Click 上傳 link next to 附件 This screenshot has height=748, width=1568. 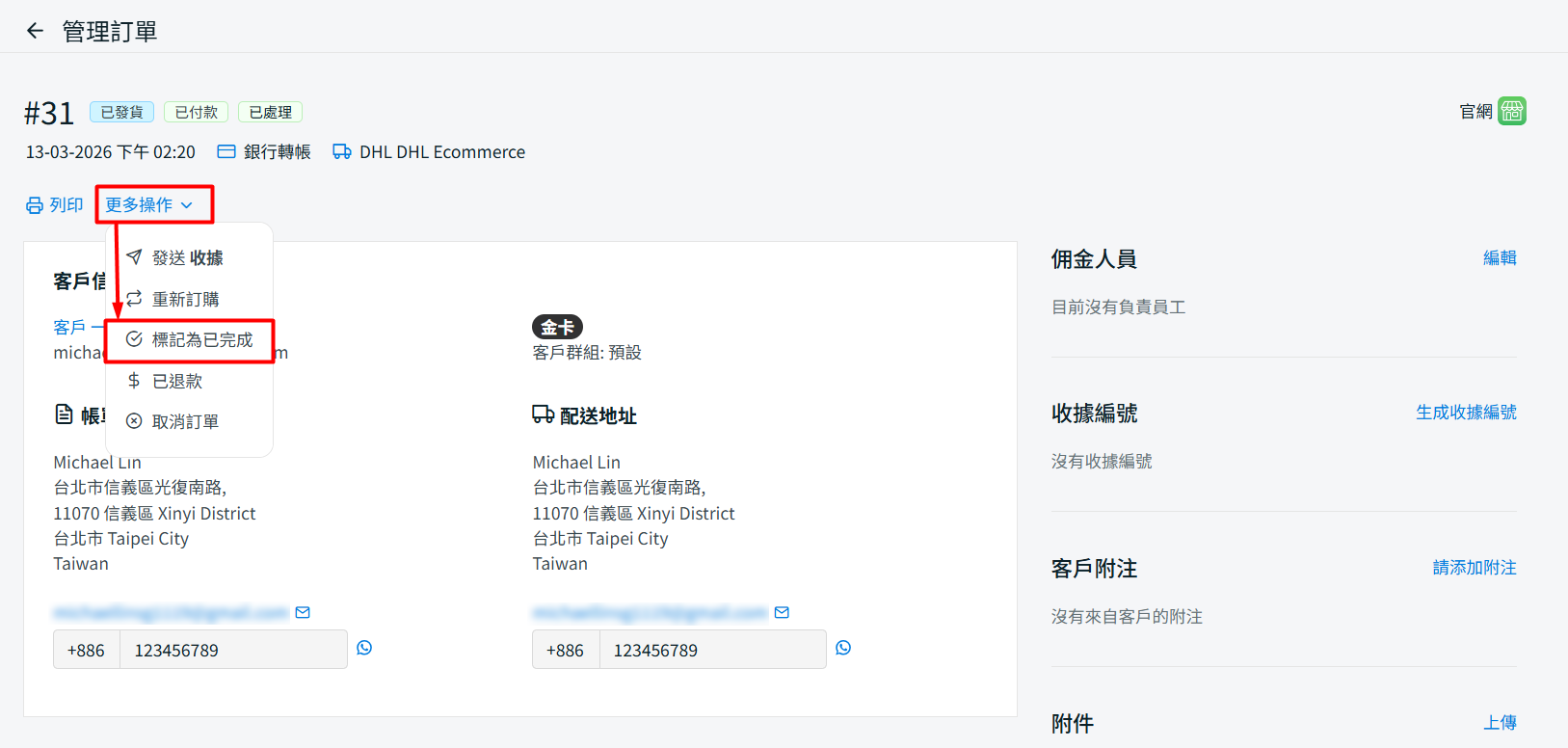(1499, 723)
